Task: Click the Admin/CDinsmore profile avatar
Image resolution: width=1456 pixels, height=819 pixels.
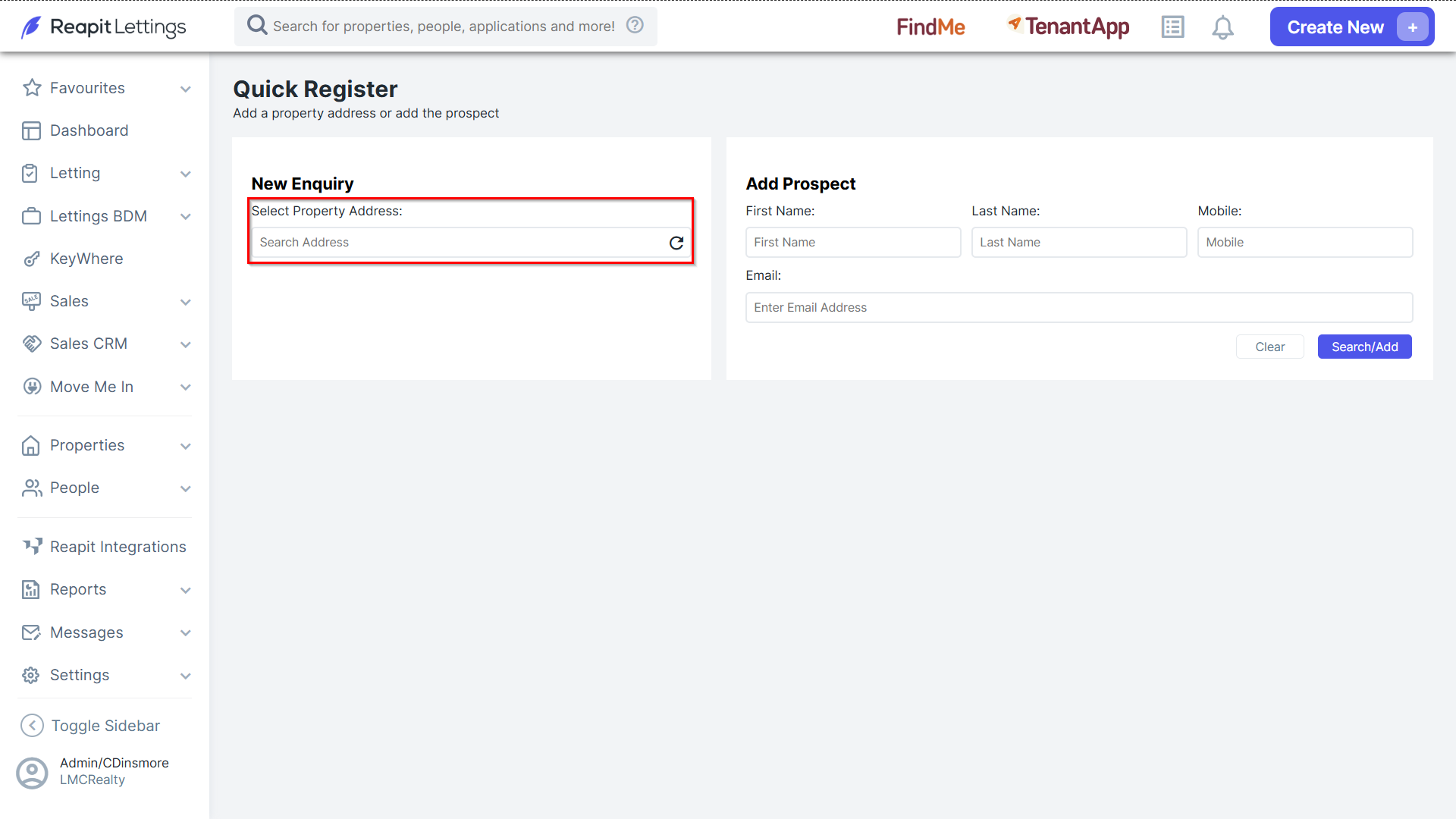Action: click(32, 773)
